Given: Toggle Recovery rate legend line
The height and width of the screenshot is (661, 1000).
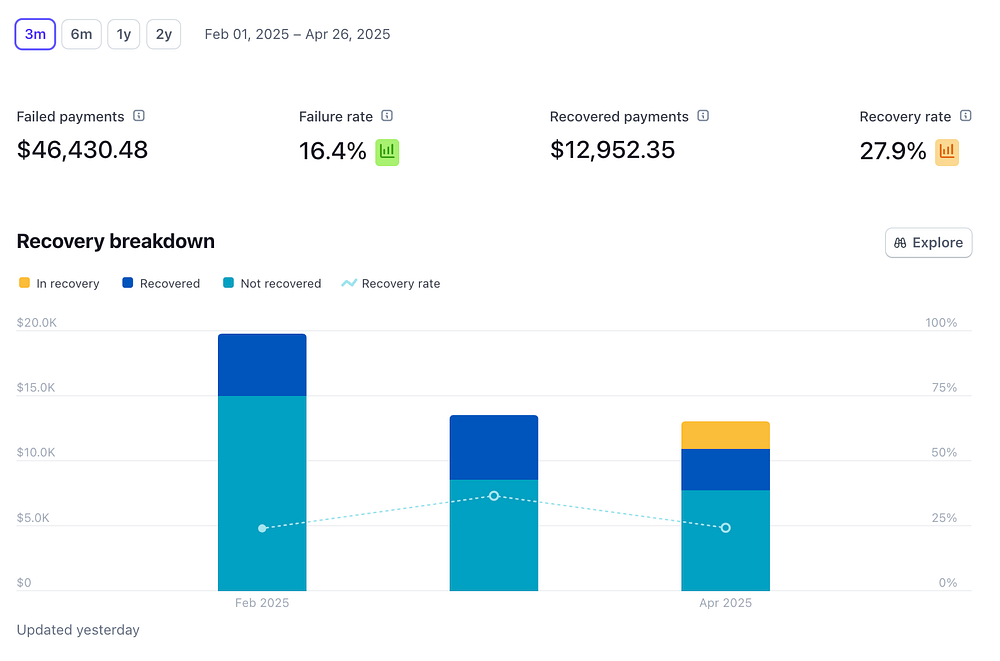Looking at the screenshot, I should pos(391,284).
